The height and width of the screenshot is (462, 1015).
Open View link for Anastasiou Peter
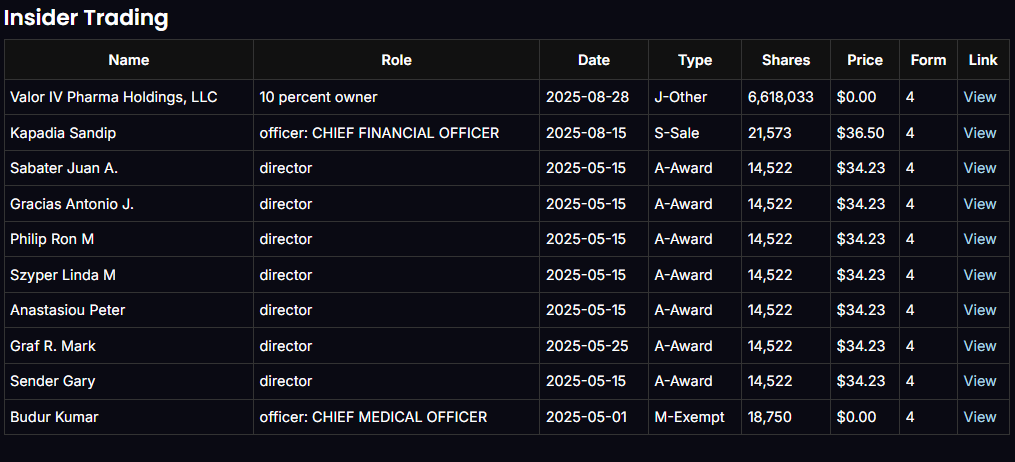pos(979,310)
